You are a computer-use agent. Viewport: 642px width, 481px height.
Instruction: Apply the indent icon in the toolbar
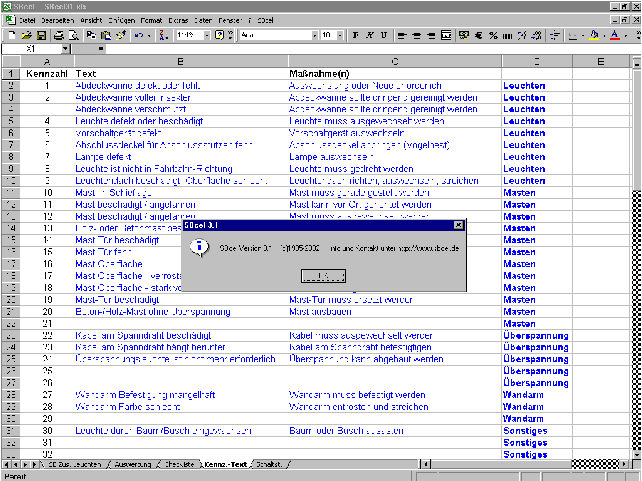(x=555, y=36)
